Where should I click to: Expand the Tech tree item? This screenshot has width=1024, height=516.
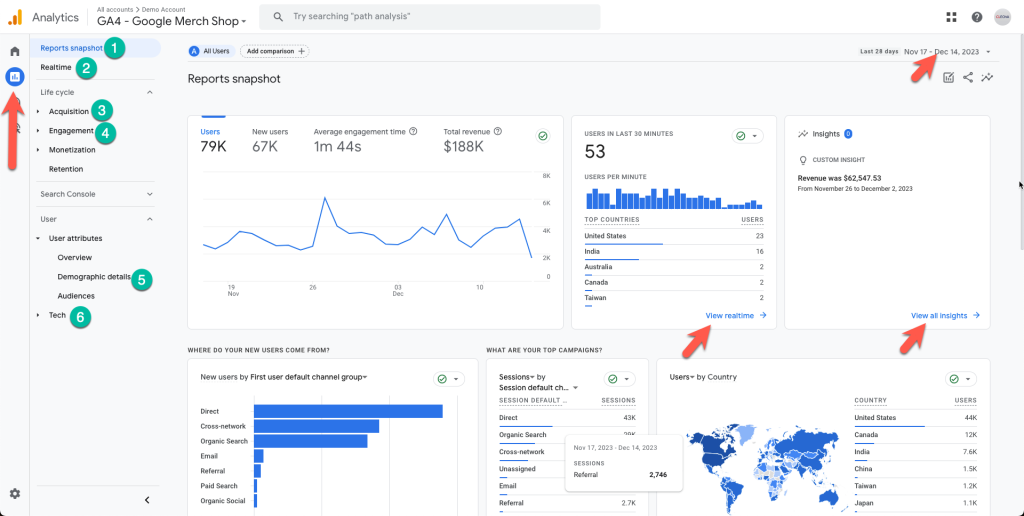(39, 315)
